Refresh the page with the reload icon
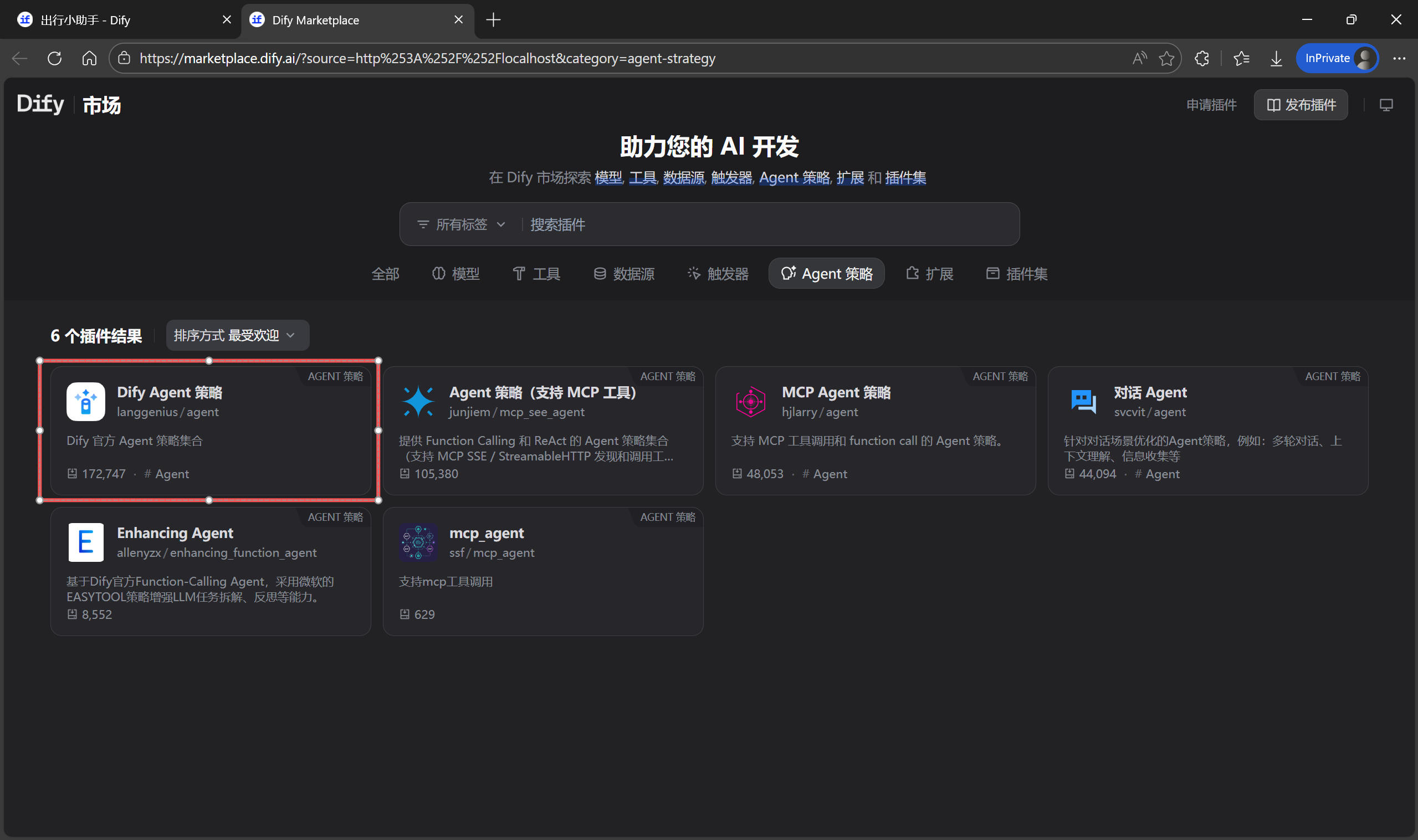The image size is (1418, 840). pyautogui.click(x=54, y=58)
